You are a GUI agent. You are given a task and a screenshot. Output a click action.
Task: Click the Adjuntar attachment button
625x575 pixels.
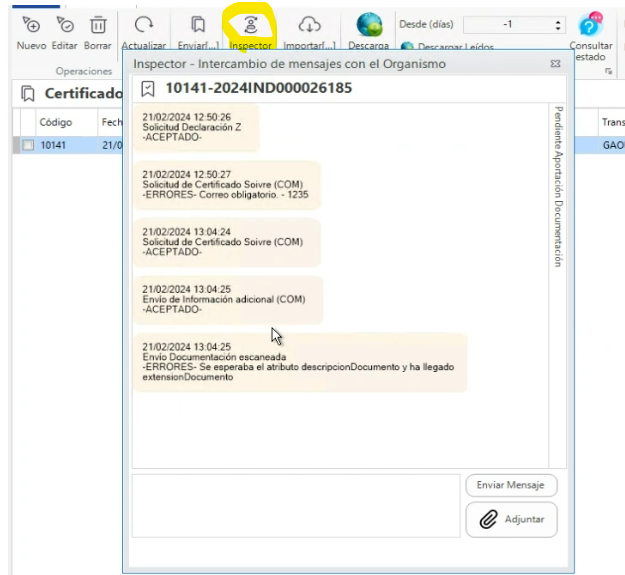[511, 519]
